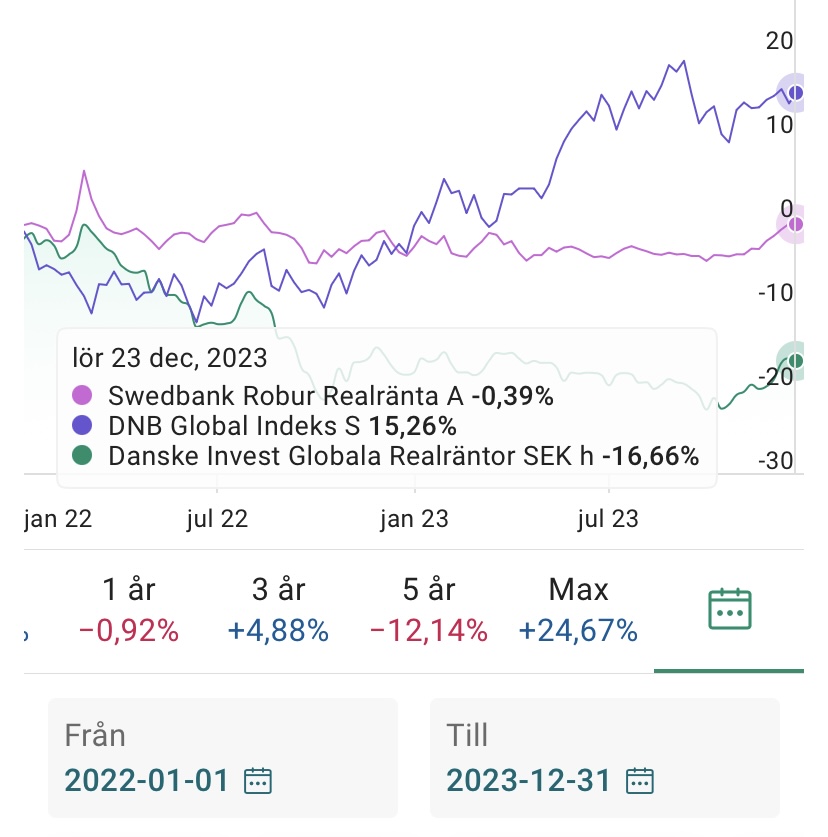828x837 pixels.
Task: Click the jan 23 axis label
Action: pos(414,519)
